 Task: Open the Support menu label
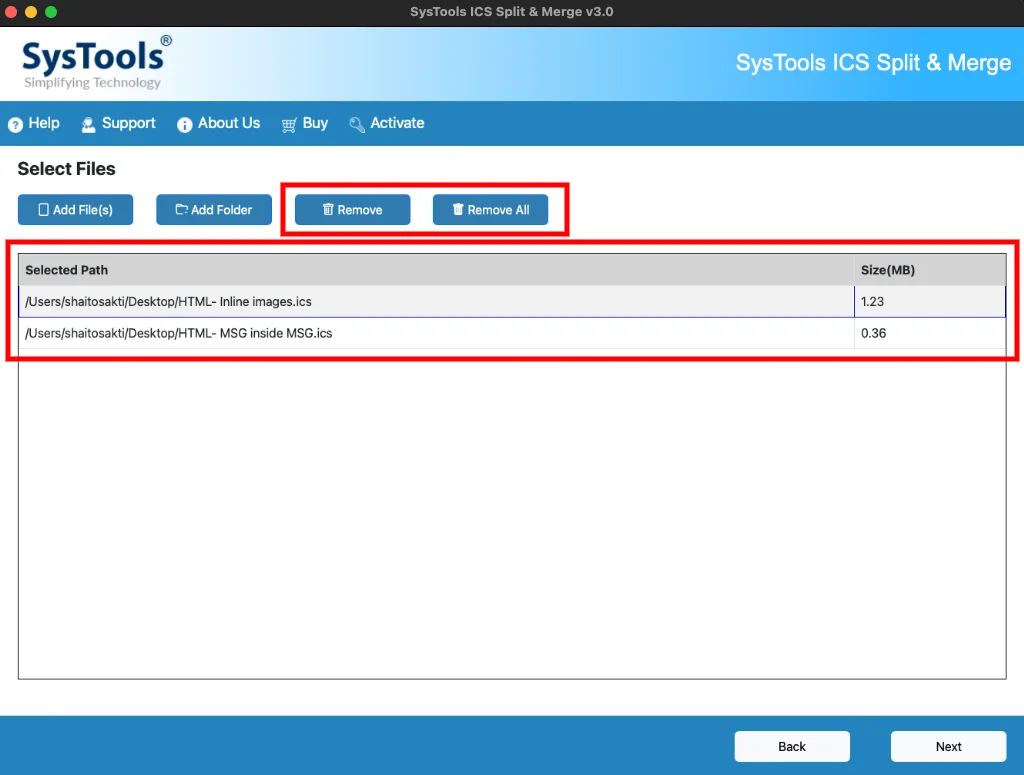coord(129,123)
